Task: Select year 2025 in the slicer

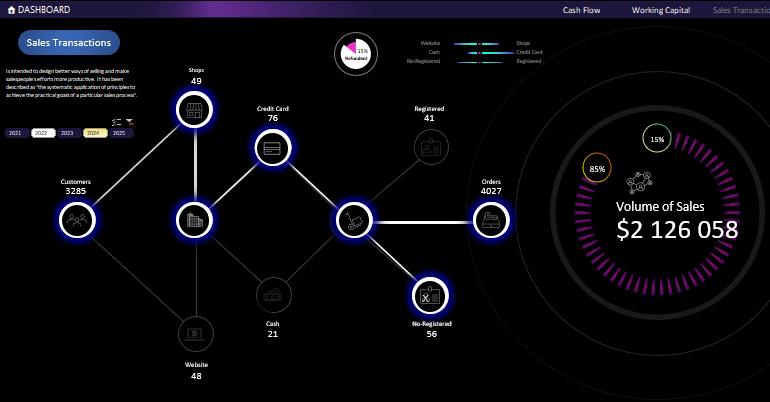Action: click(x=119, y=133)
